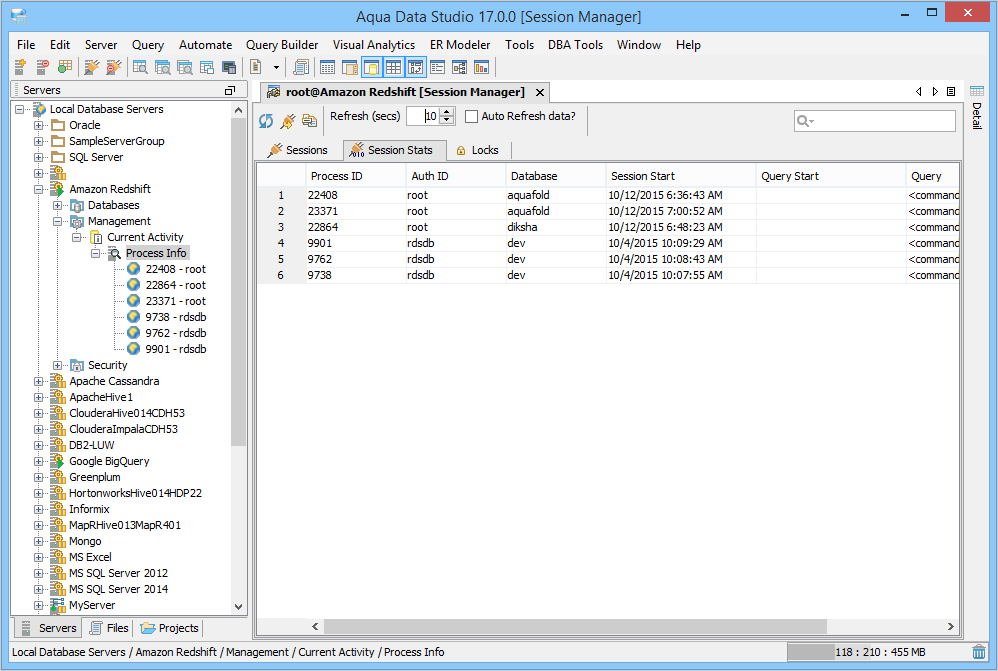Click the memory usage bar 118 : 210 : 455 MB
The image size is (998, 671).
[878, 652]
